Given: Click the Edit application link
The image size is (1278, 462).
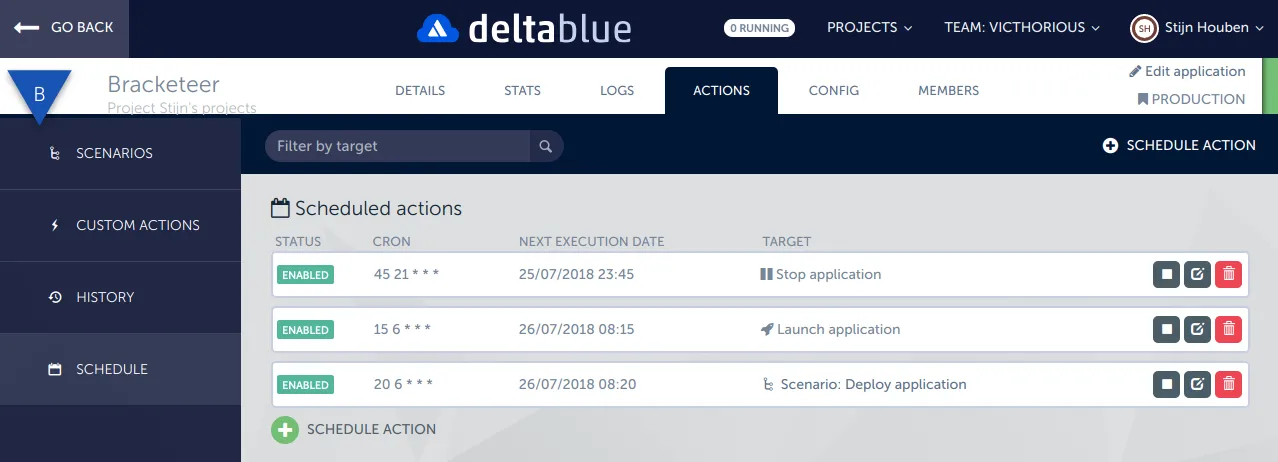Looking at the screenshot, I should tap(1187, 71).
